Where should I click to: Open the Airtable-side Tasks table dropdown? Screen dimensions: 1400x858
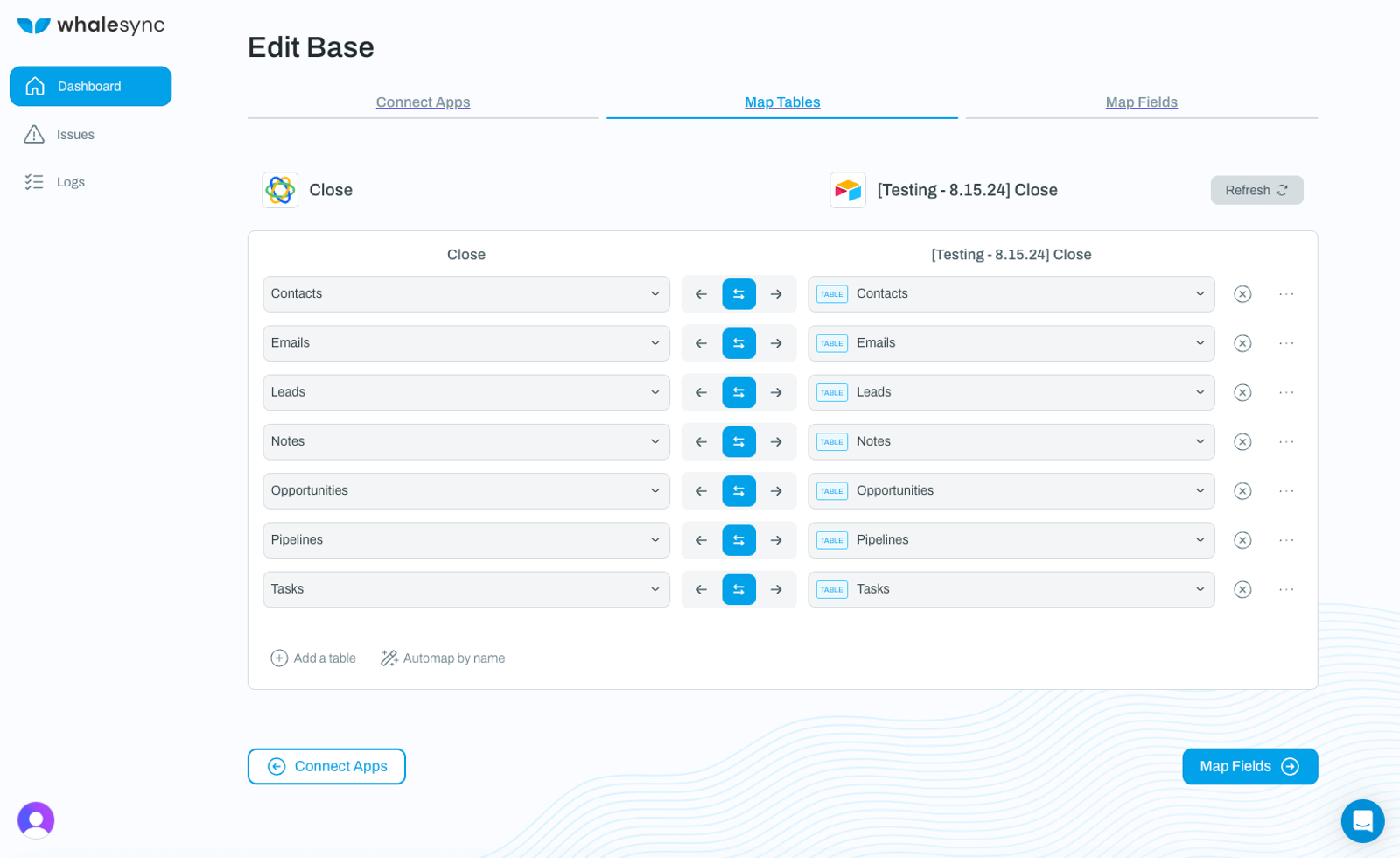[x=1011, y=589]
